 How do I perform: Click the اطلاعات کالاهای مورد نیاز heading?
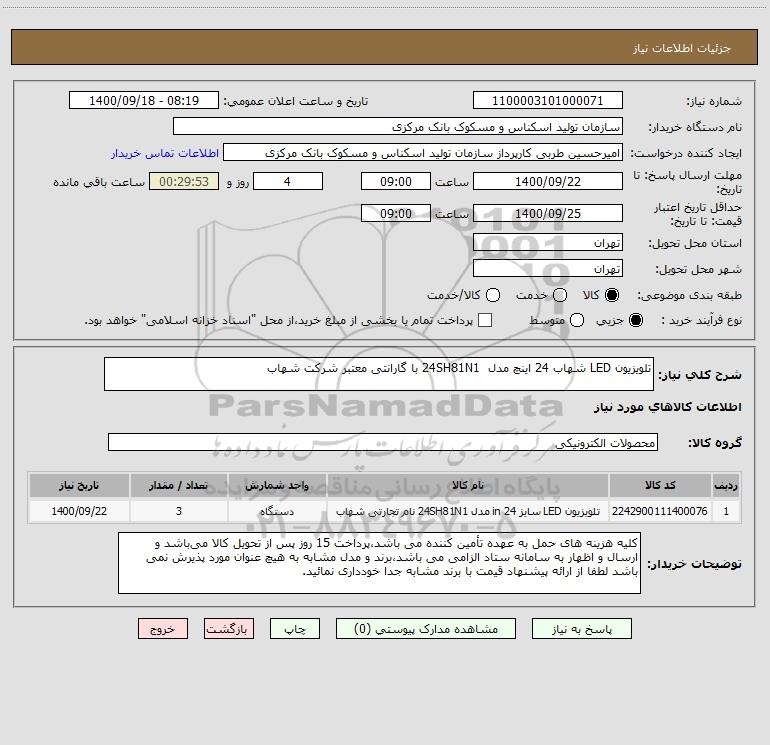(667, 407)
